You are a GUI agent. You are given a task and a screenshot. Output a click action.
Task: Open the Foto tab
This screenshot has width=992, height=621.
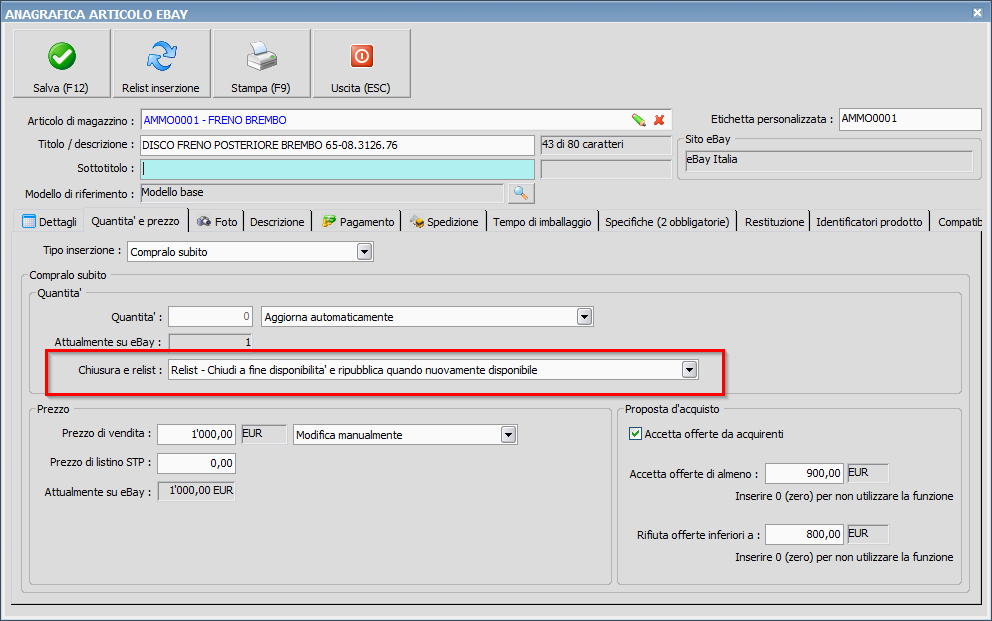[x=216, y=222]
